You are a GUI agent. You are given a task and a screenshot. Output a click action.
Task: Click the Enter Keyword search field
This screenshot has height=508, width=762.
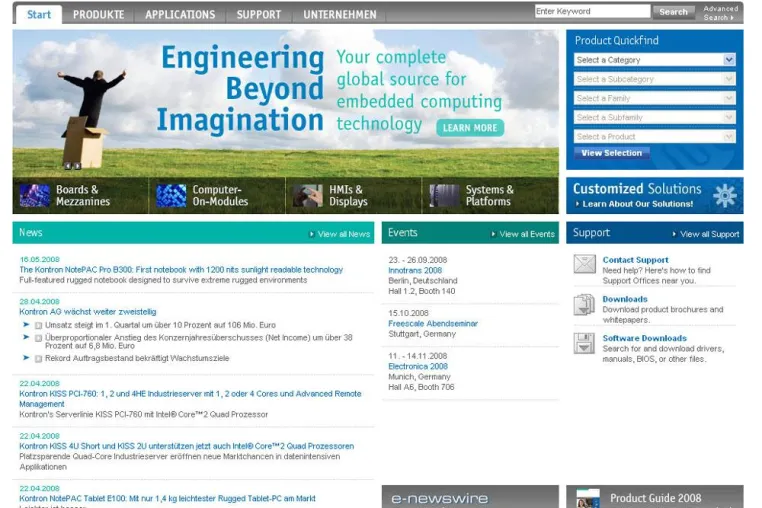592,11
